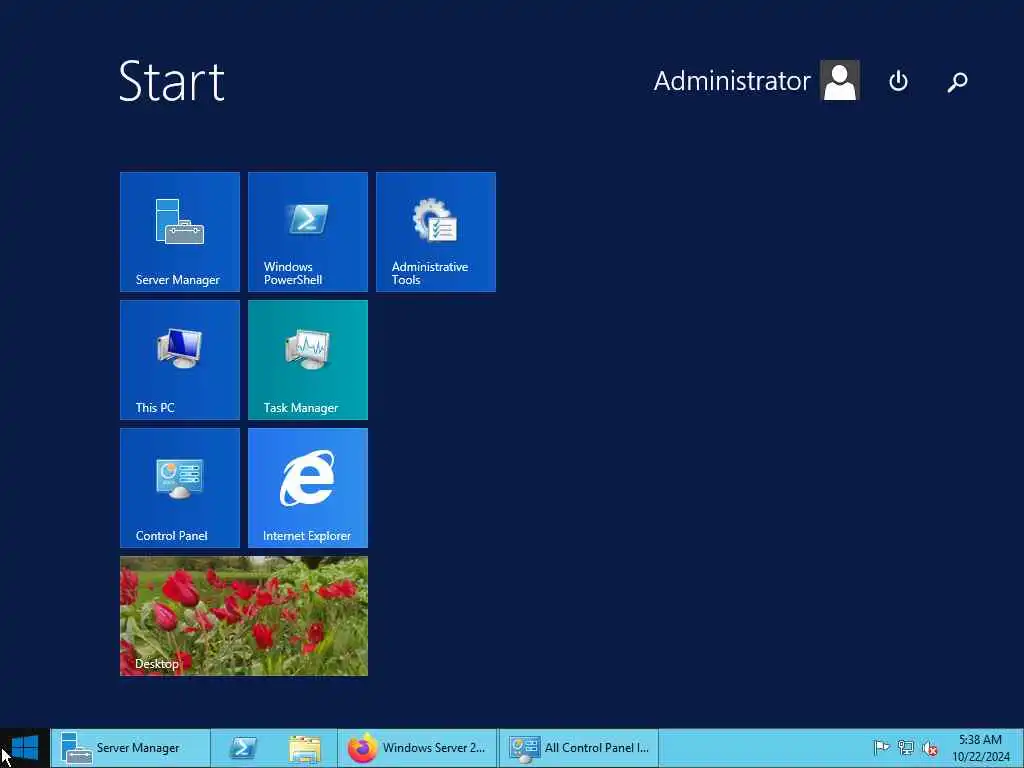
Task: Open the This PC tile
Action: pos(180,360)
